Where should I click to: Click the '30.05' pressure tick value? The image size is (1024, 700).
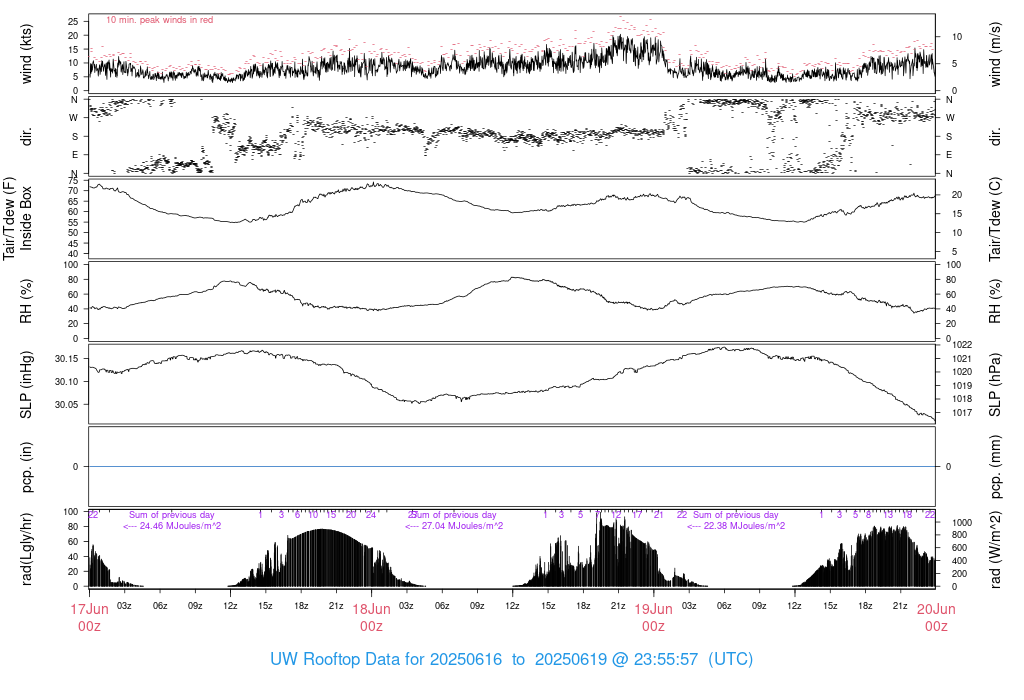click(x=67, y=405)
